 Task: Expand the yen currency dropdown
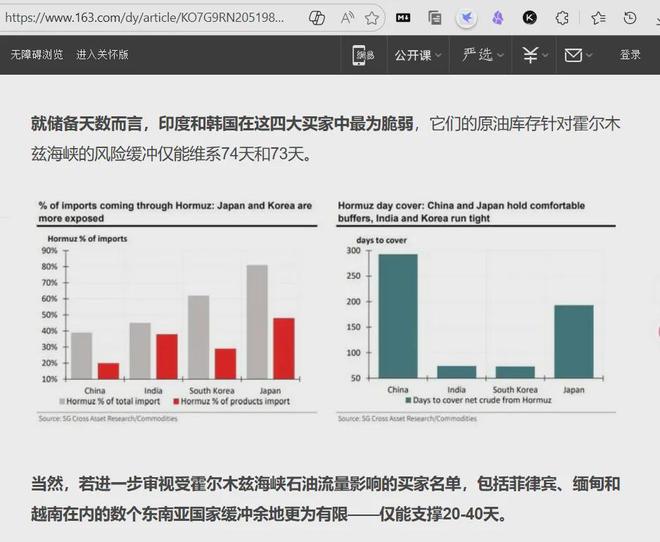point(536,55)
